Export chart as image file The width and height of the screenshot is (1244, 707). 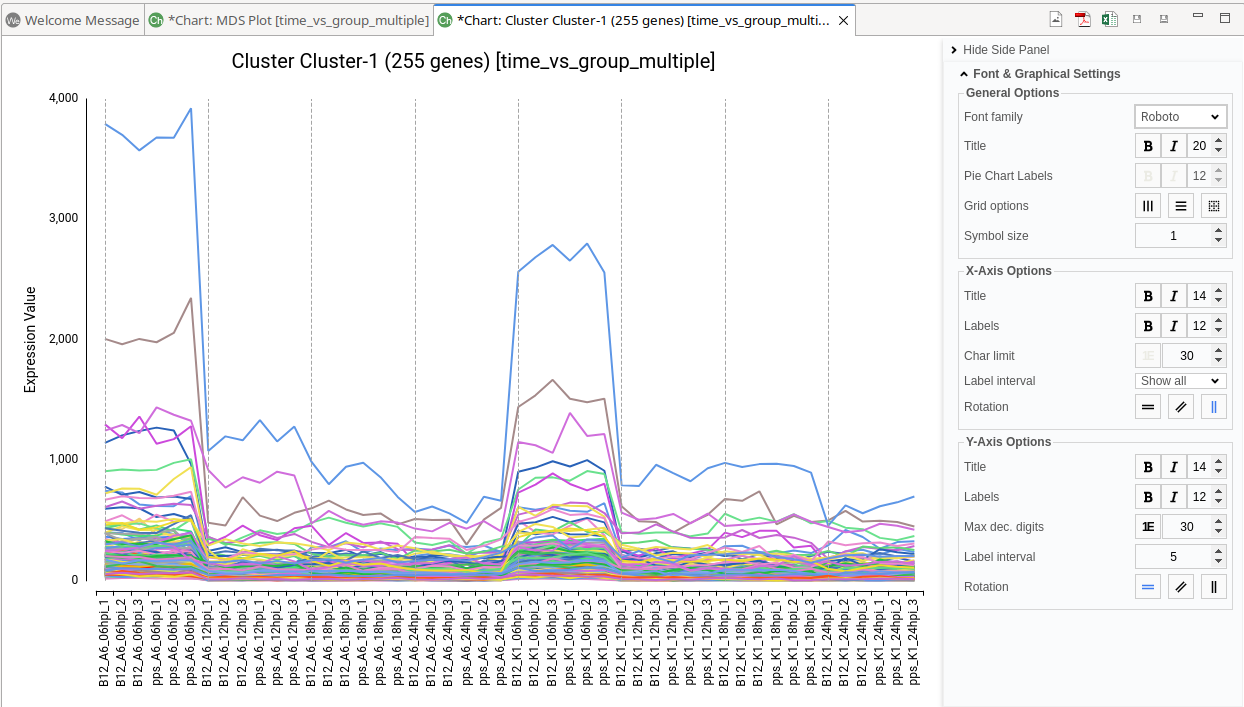1056,19
